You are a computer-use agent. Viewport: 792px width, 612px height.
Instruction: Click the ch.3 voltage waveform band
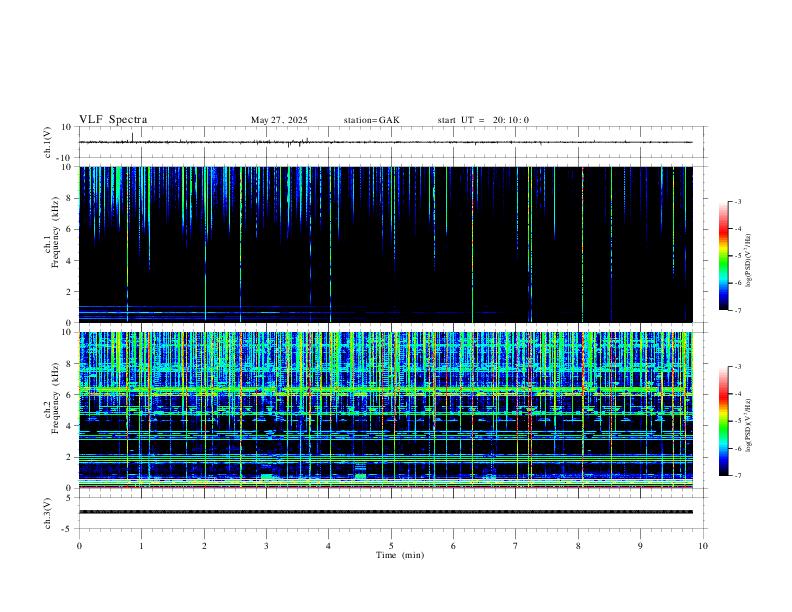(385, 512)
